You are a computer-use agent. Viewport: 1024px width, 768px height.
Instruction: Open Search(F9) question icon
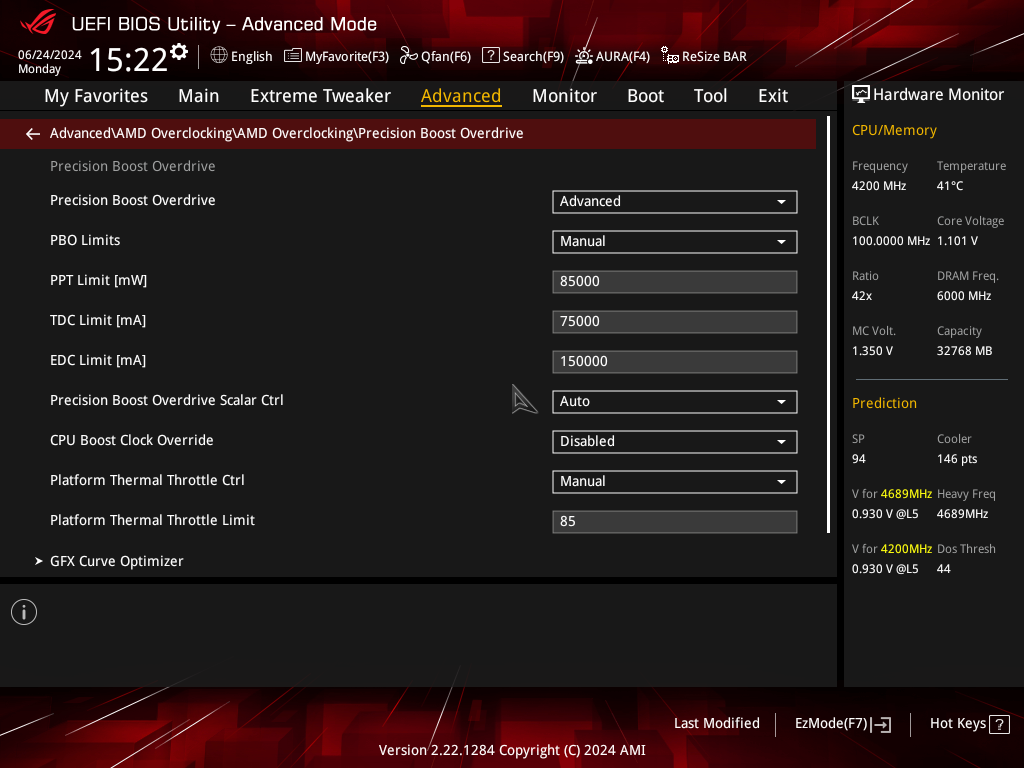[490, 56]
